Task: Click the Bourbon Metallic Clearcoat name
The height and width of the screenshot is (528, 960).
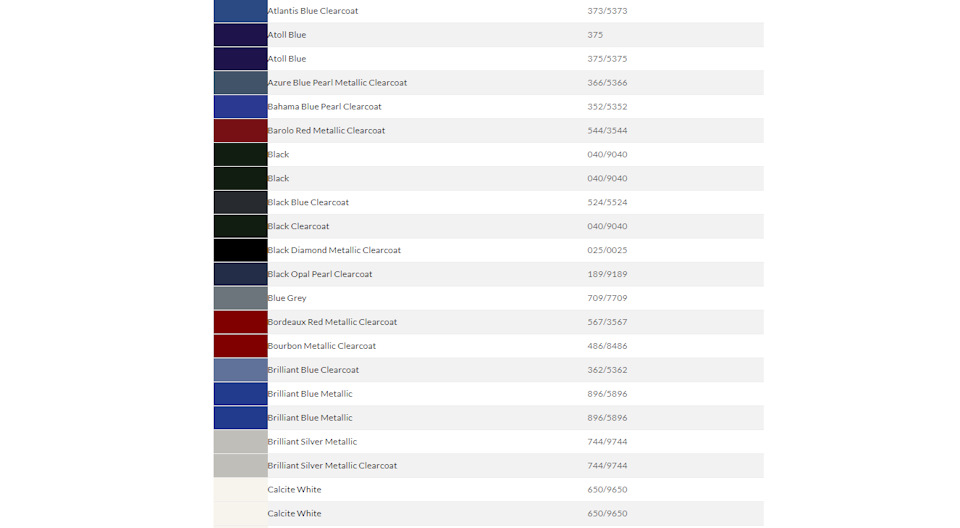Action: click(x=321, y=345)
